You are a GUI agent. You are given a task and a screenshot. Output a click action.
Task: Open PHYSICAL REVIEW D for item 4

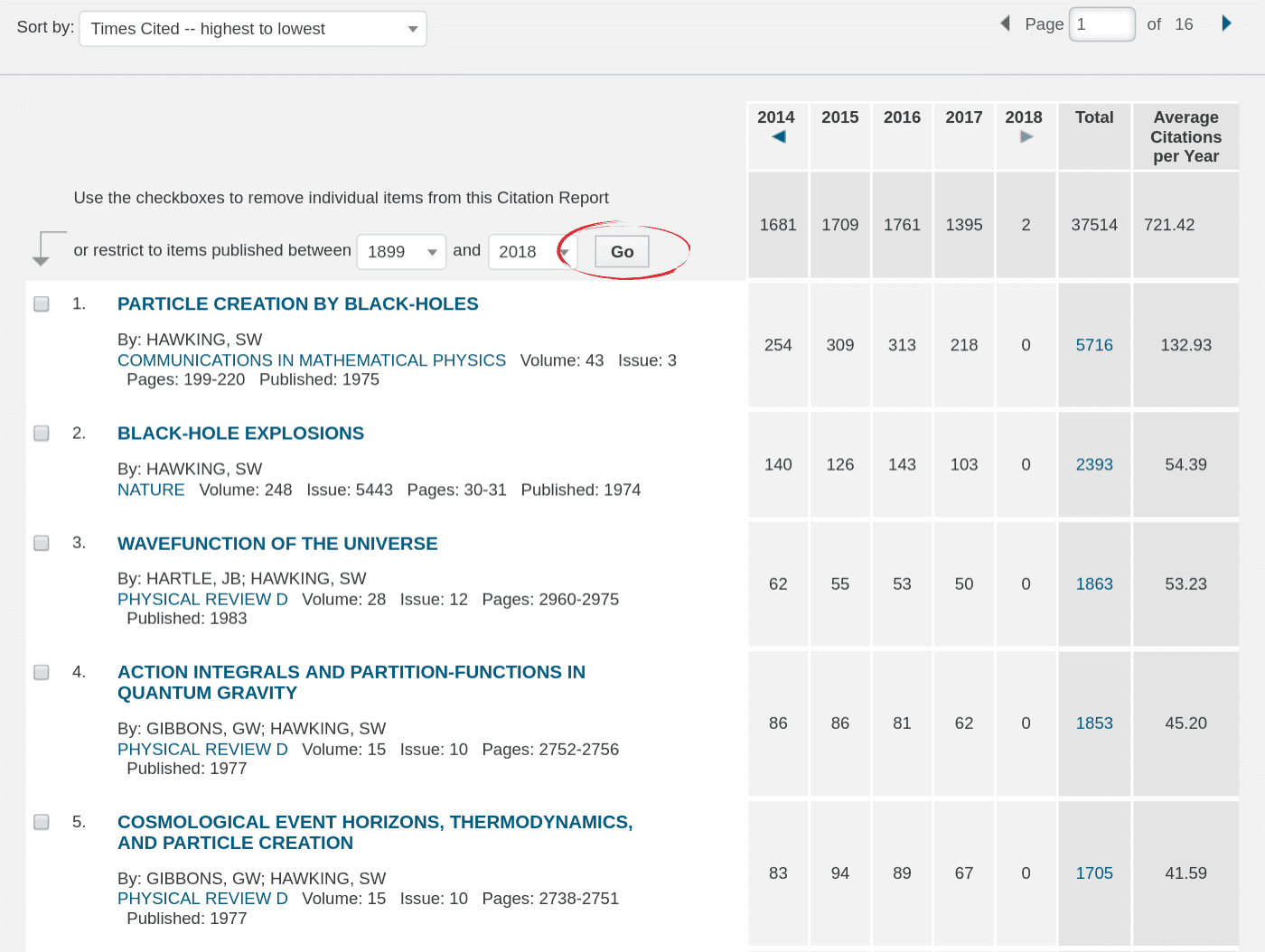point(202,749)
